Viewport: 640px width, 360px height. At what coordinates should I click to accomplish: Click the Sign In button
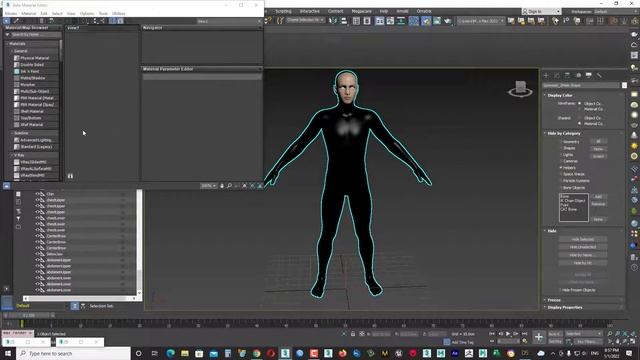pos(541,11)
